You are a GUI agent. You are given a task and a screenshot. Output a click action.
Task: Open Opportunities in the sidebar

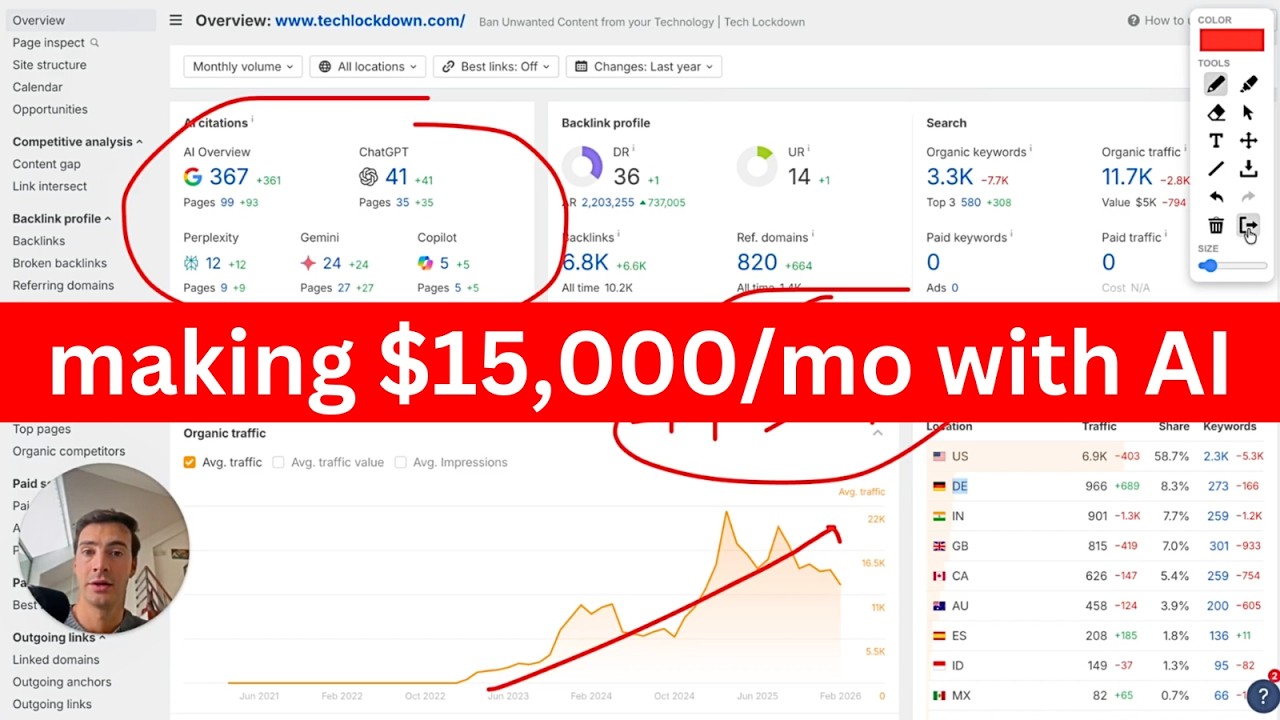(50, 110)
